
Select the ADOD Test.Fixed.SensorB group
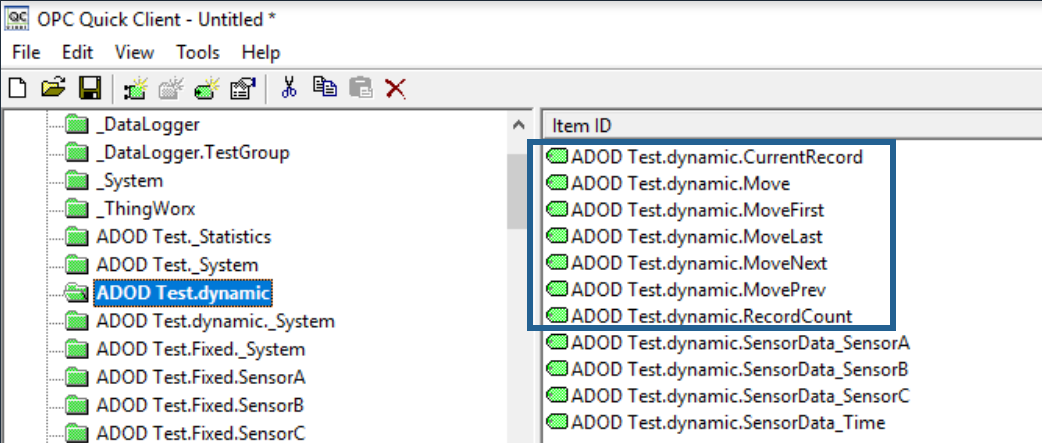(x=200, y=405)
